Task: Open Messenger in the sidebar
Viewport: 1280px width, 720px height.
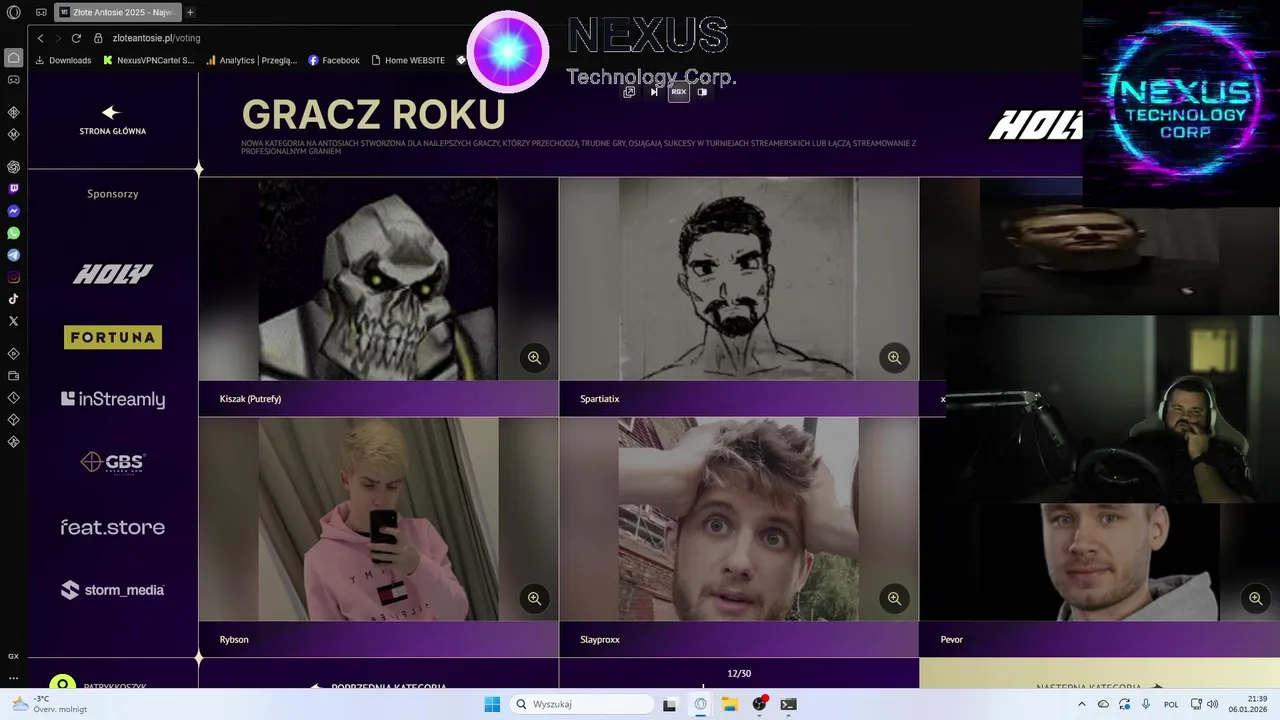Action: 13,211
